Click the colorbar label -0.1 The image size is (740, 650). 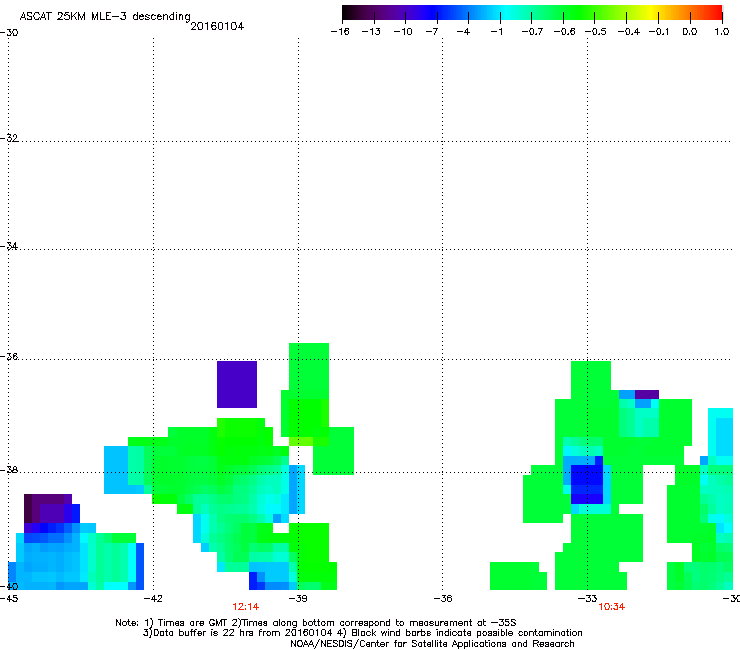[x=659, y=32]
